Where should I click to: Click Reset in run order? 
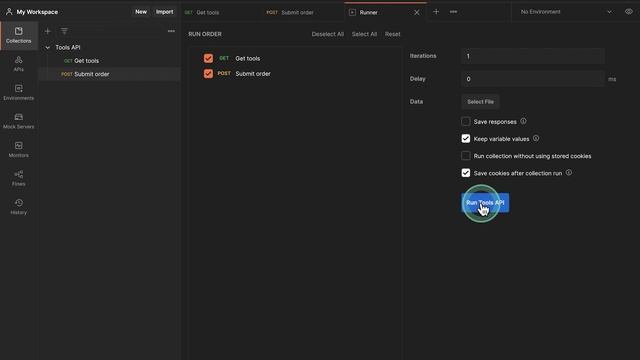[393, 34]
